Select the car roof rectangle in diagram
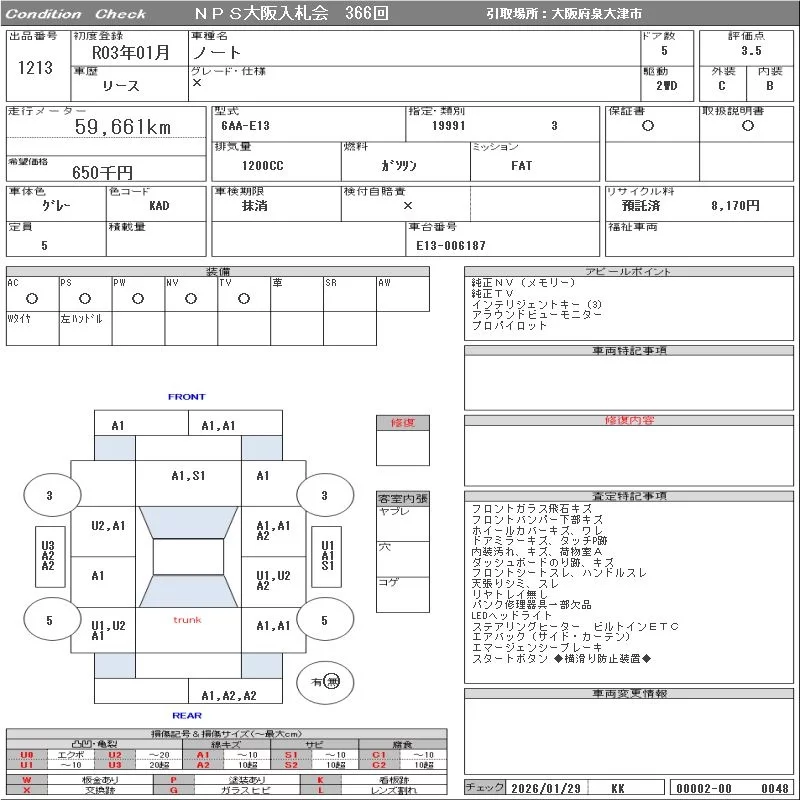The width and height of the screenshot is (800, 800). (187, 557)
